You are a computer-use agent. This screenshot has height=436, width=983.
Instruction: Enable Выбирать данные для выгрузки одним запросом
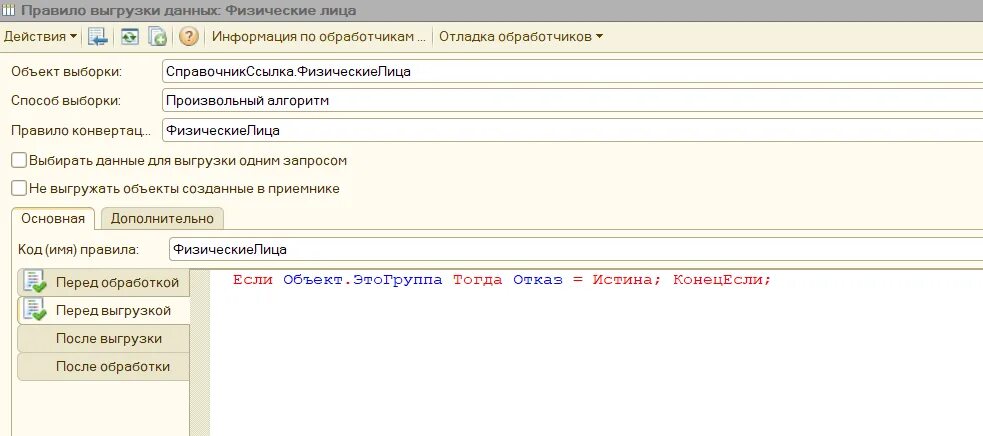pyautogui.click(x=19, y=161)
